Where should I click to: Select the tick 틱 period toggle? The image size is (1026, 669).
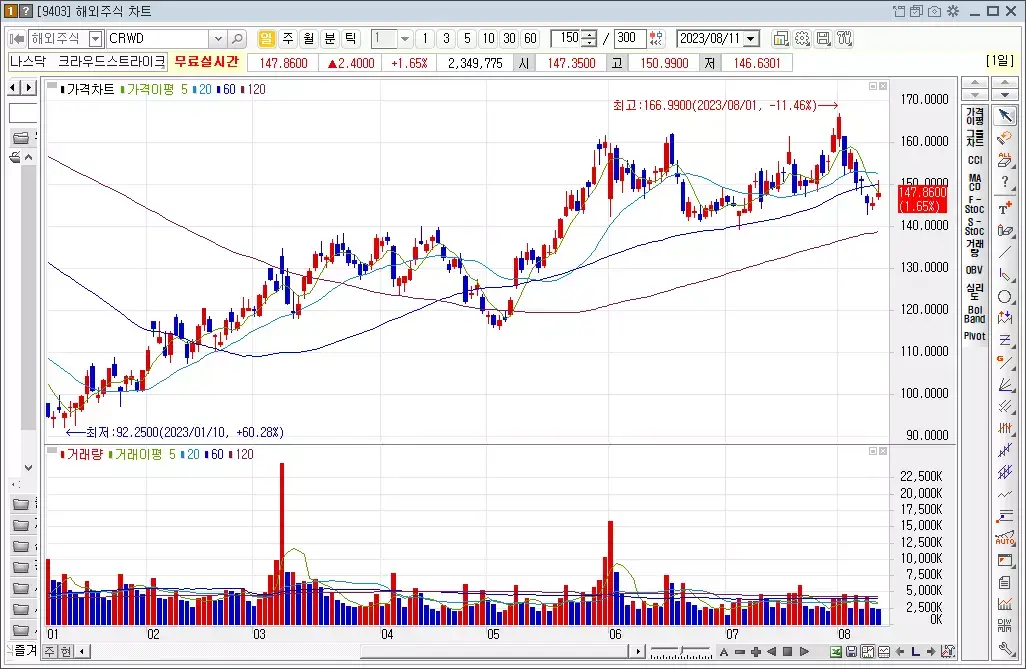[x=351, y=39]
